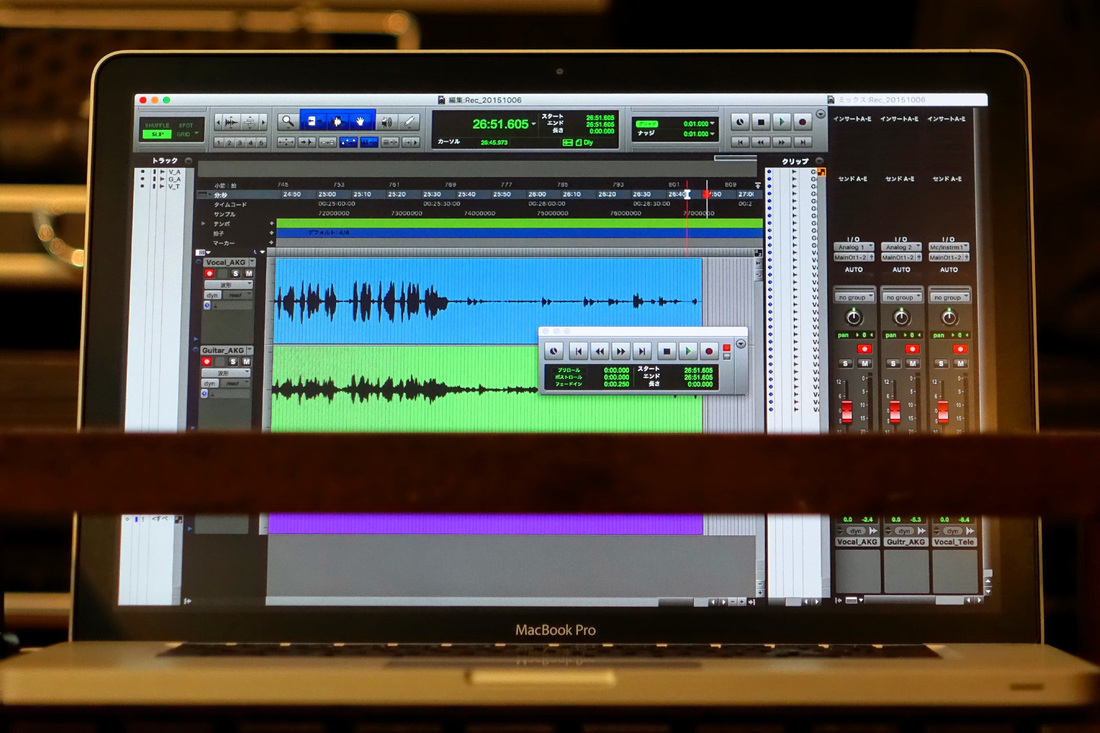Click Return to Zero in floating transport
This screenshot has height=733, width=1100.
(x=578, y=351)
